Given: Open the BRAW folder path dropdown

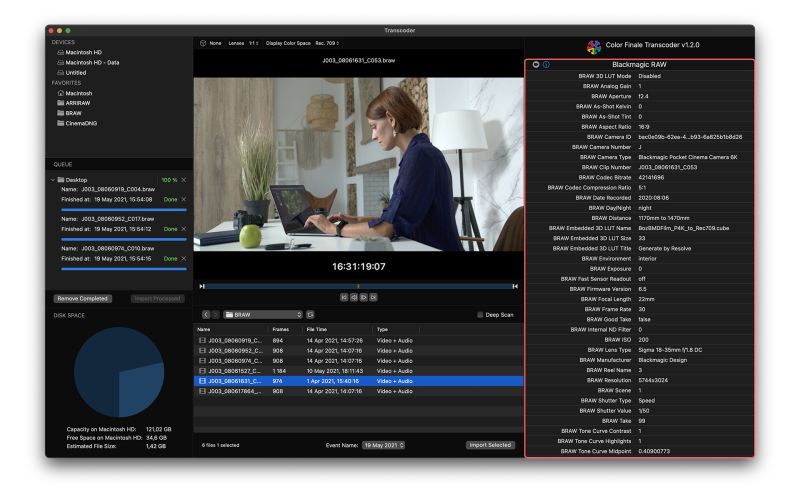Looking at the screenshot, I should click(263, 315).
